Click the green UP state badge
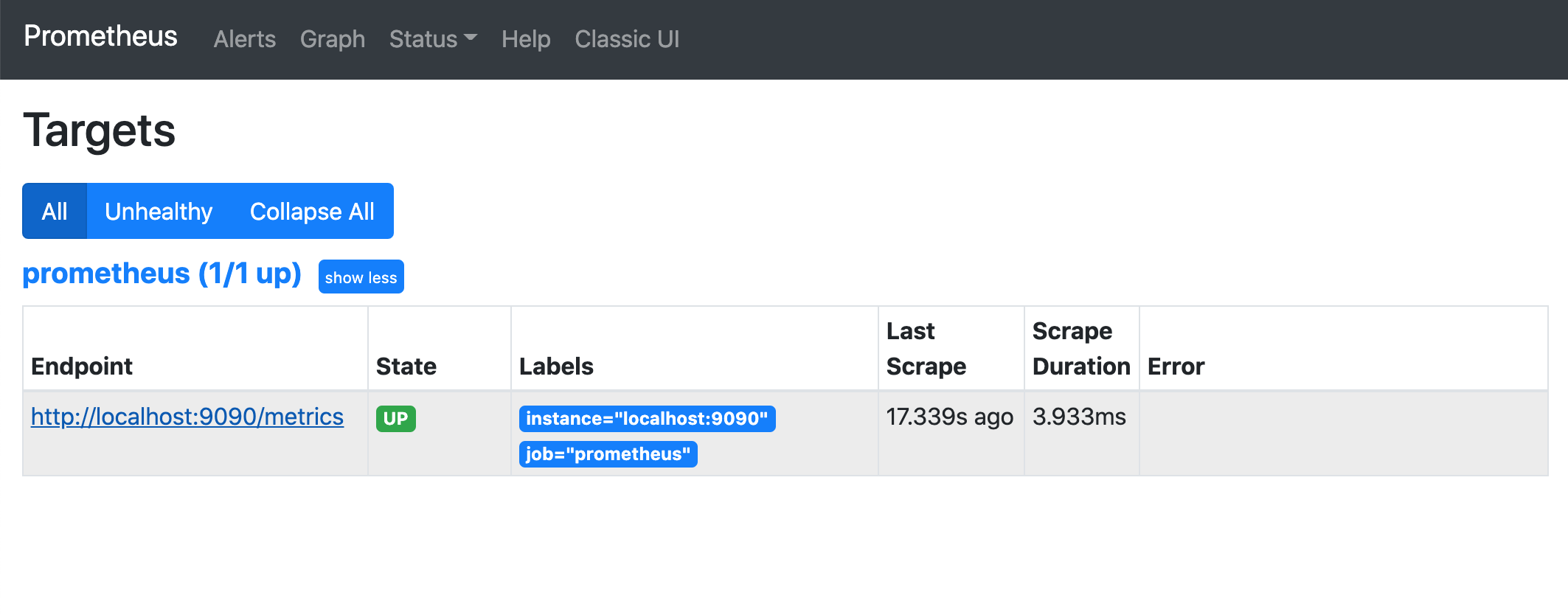1568x615 pixels. (x=396, y=419)
